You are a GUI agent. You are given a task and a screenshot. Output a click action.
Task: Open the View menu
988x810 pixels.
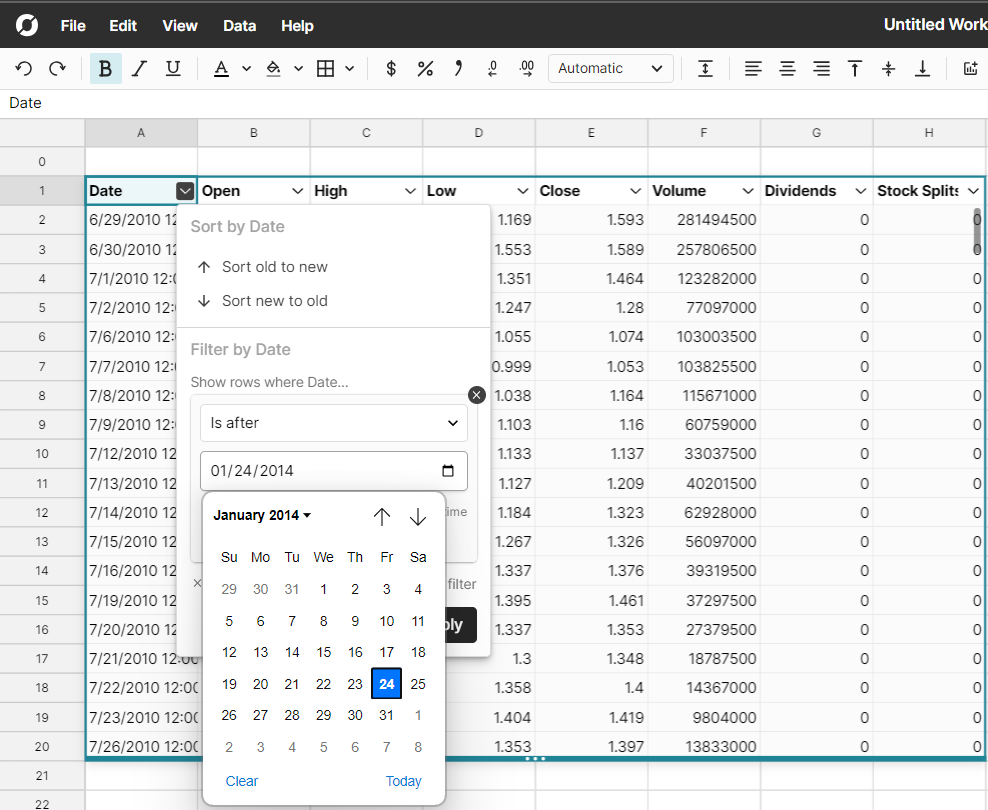[x=179, y=25]
